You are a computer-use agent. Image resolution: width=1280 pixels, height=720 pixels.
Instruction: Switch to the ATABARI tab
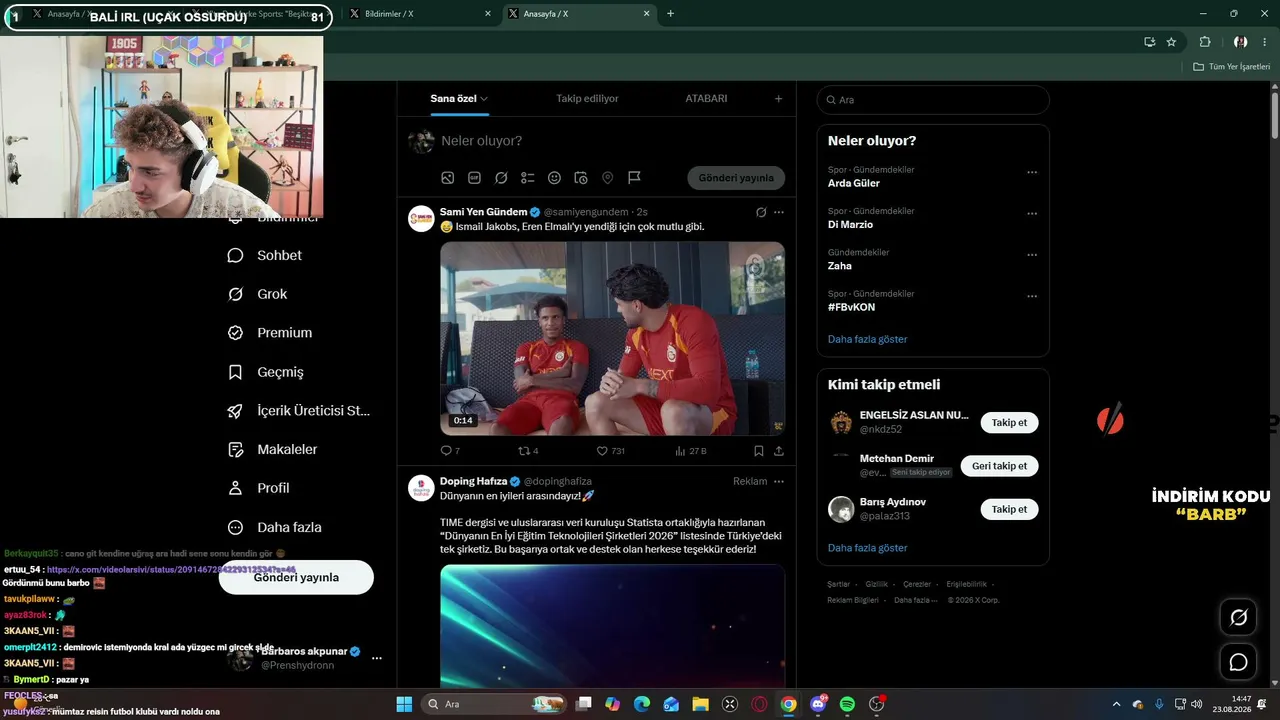click(x=706, y=99)
